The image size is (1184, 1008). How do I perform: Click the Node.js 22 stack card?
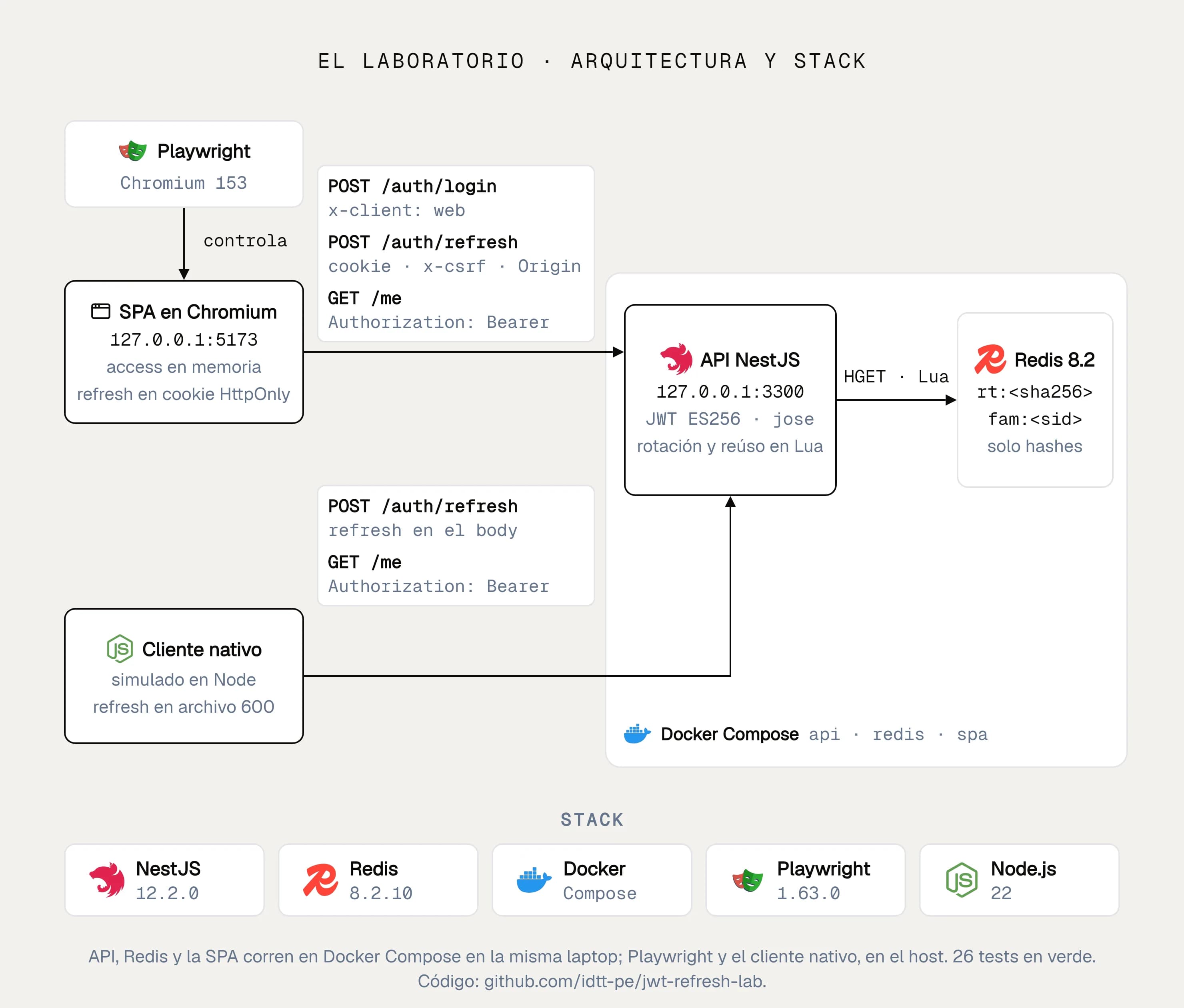click(x=1020, y=880)
